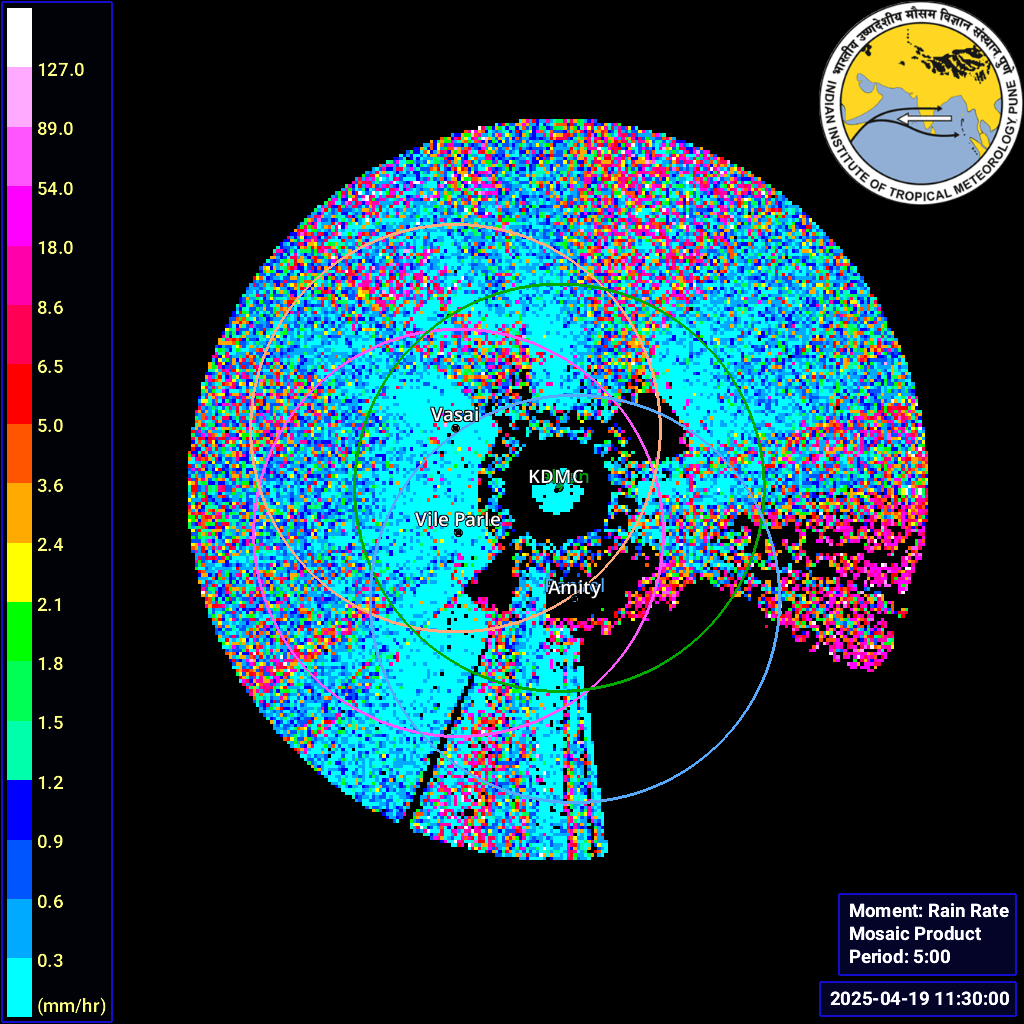1024x1024 pixels.
Task: Select the 3.6 legend value
Action: pos(50,485)
